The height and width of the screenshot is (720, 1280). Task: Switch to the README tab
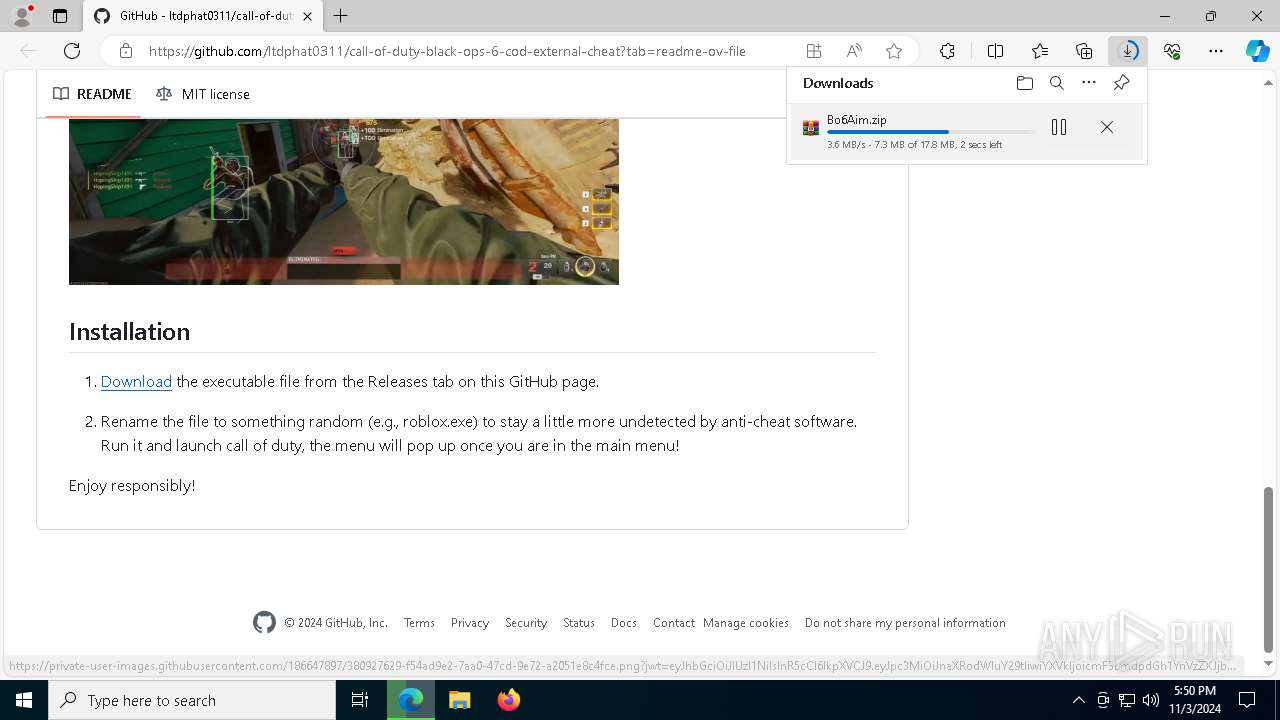point(92,94)
